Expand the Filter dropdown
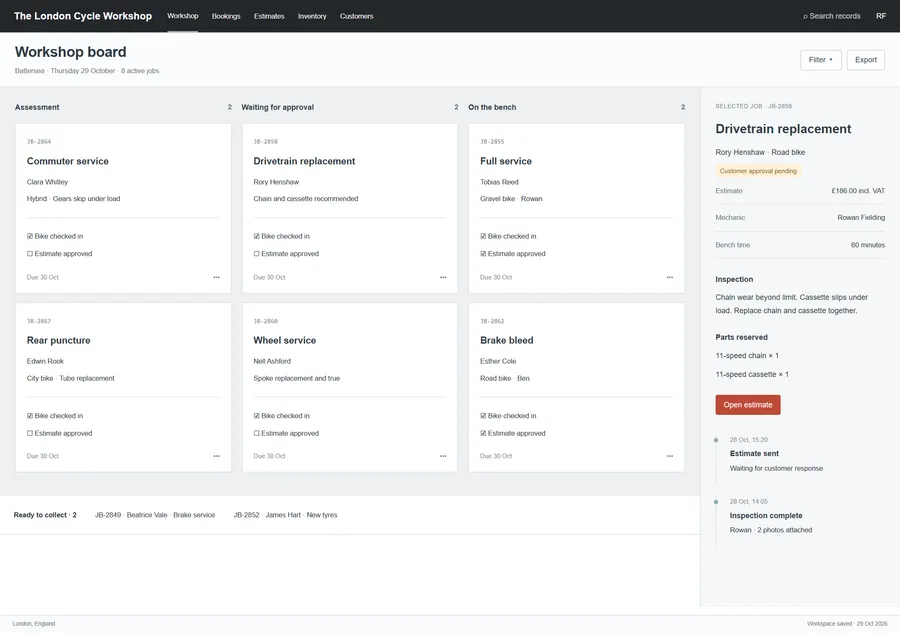 click(x=821, y=60)
